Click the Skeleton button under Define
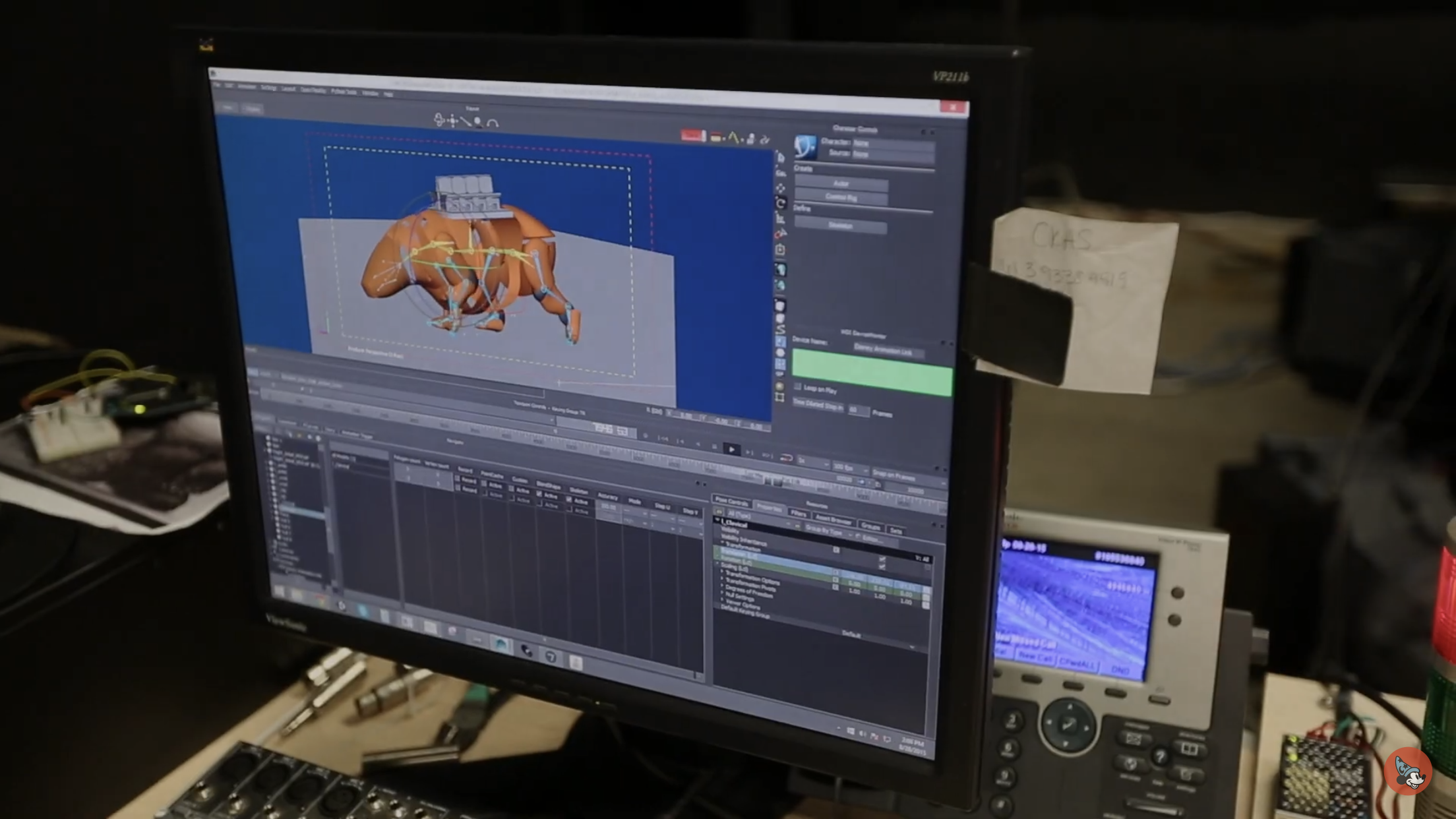This screenshot has width=1456, height=819. [x=841, y=226]
